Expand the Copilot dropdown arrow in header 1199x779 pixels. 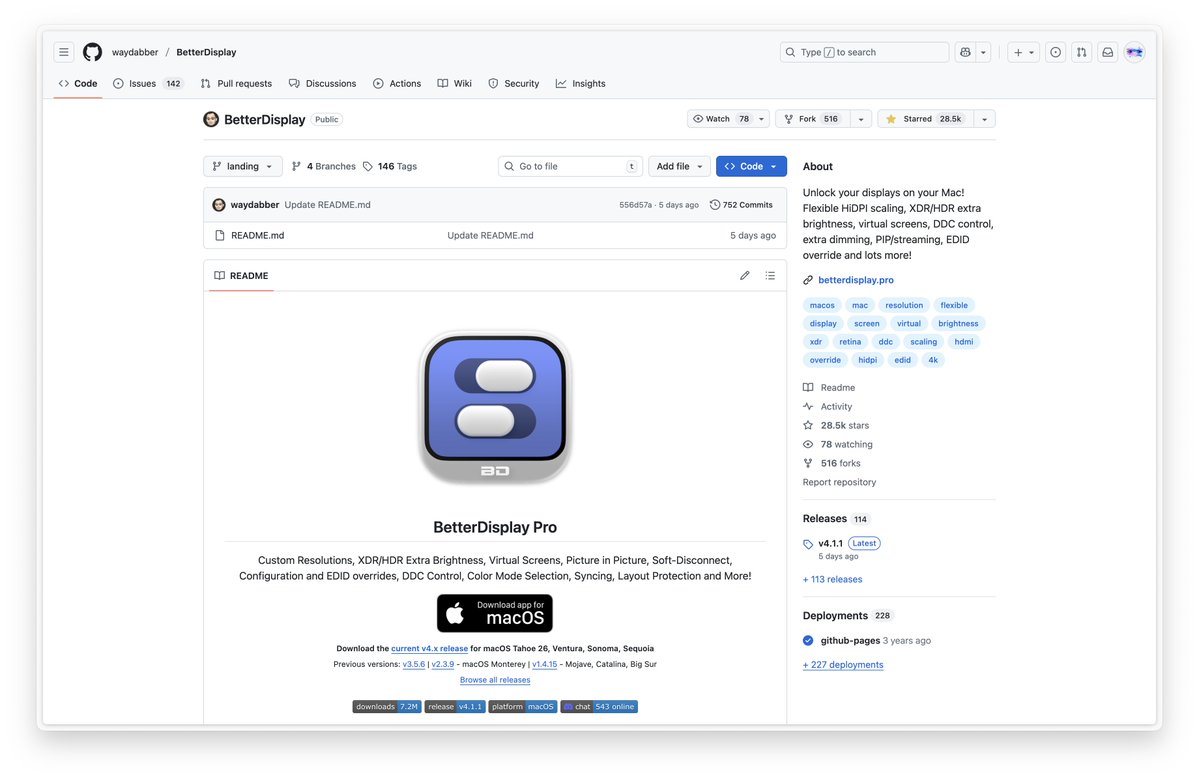983,52
